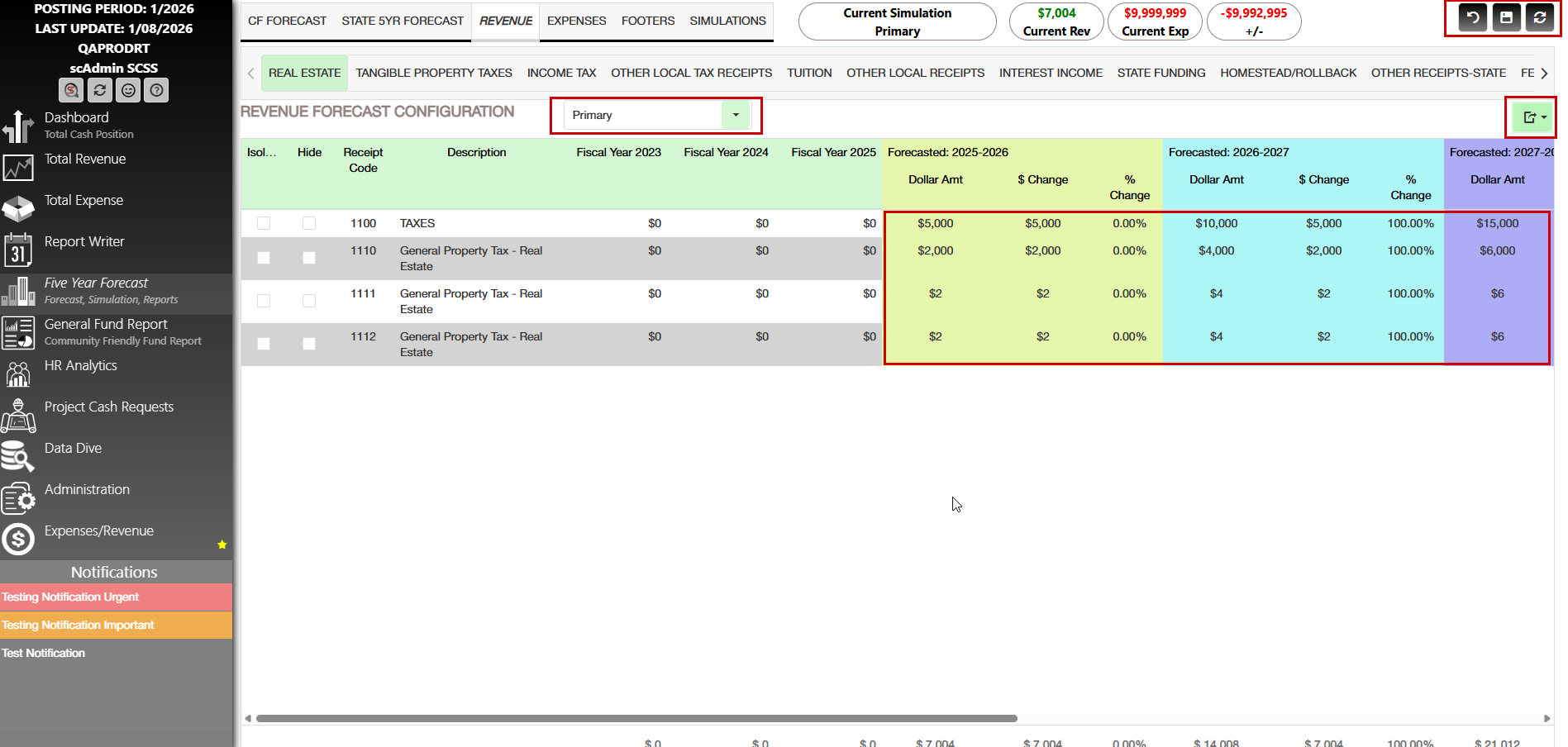1568x747 pixels.
Task: Toggle Isolate checkbox for receipt code 1100
Action: click(x=264, y=223)
